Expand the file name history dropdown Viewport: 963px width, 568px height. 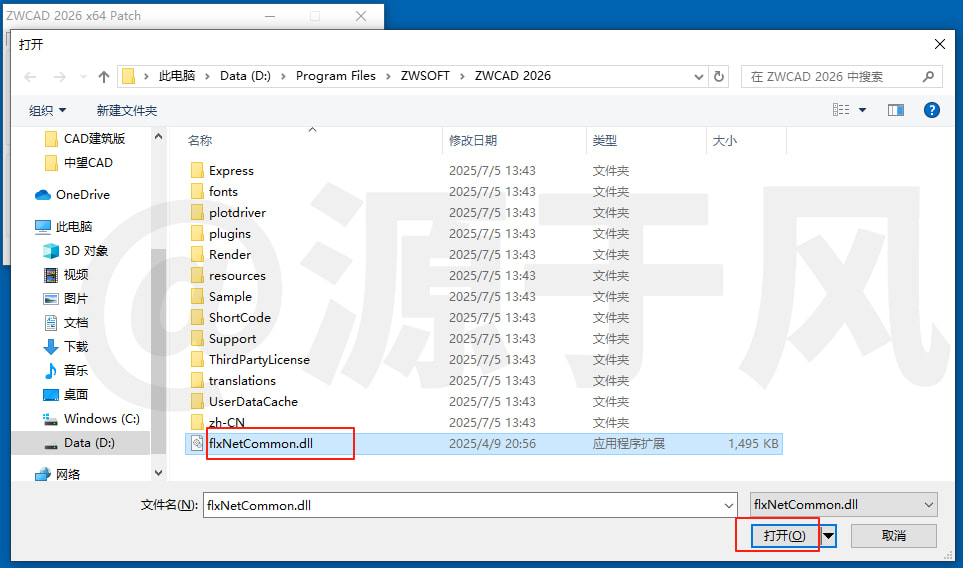[728, 505]
